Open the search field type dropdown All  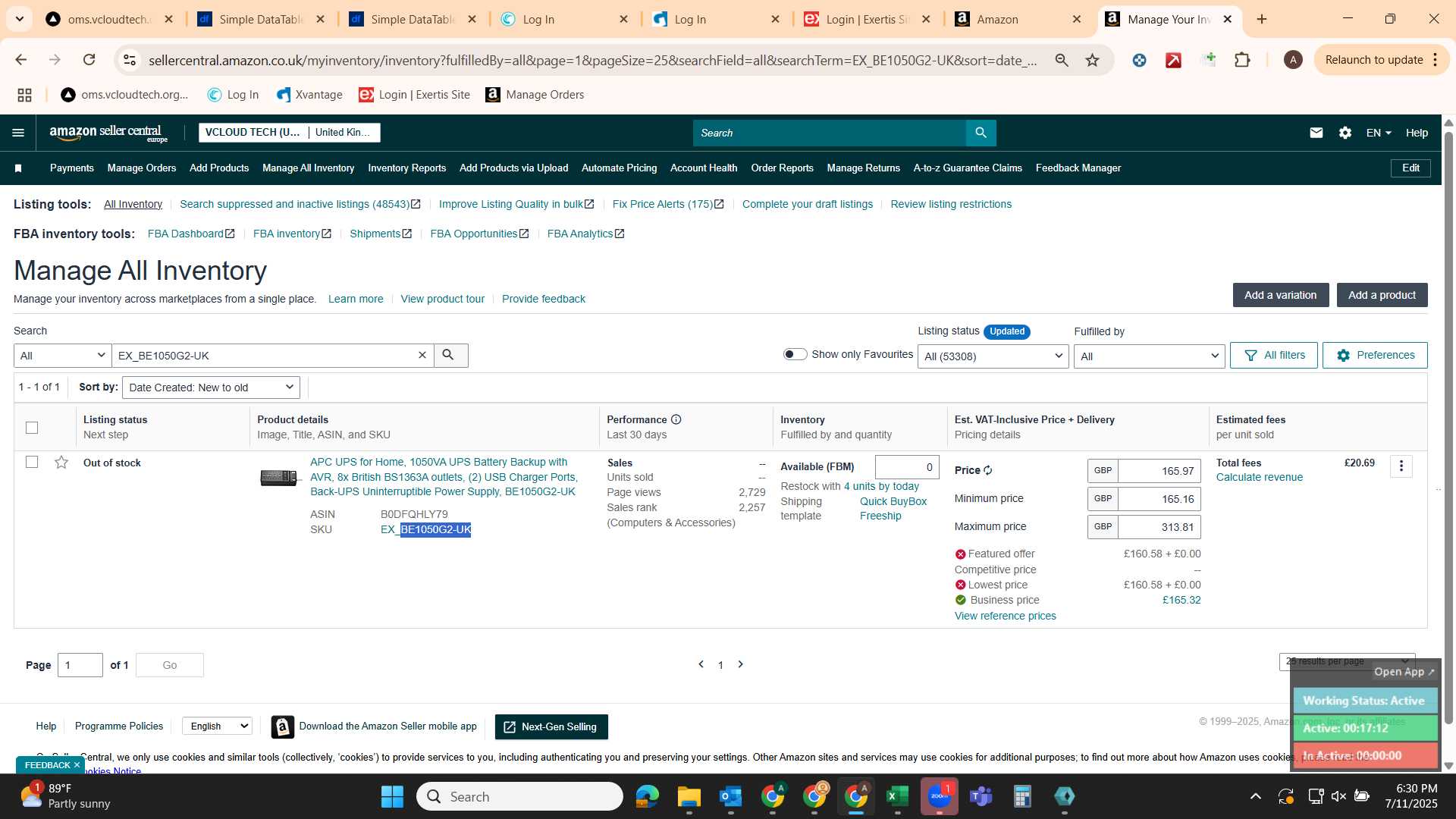click(x=63, y=356)
